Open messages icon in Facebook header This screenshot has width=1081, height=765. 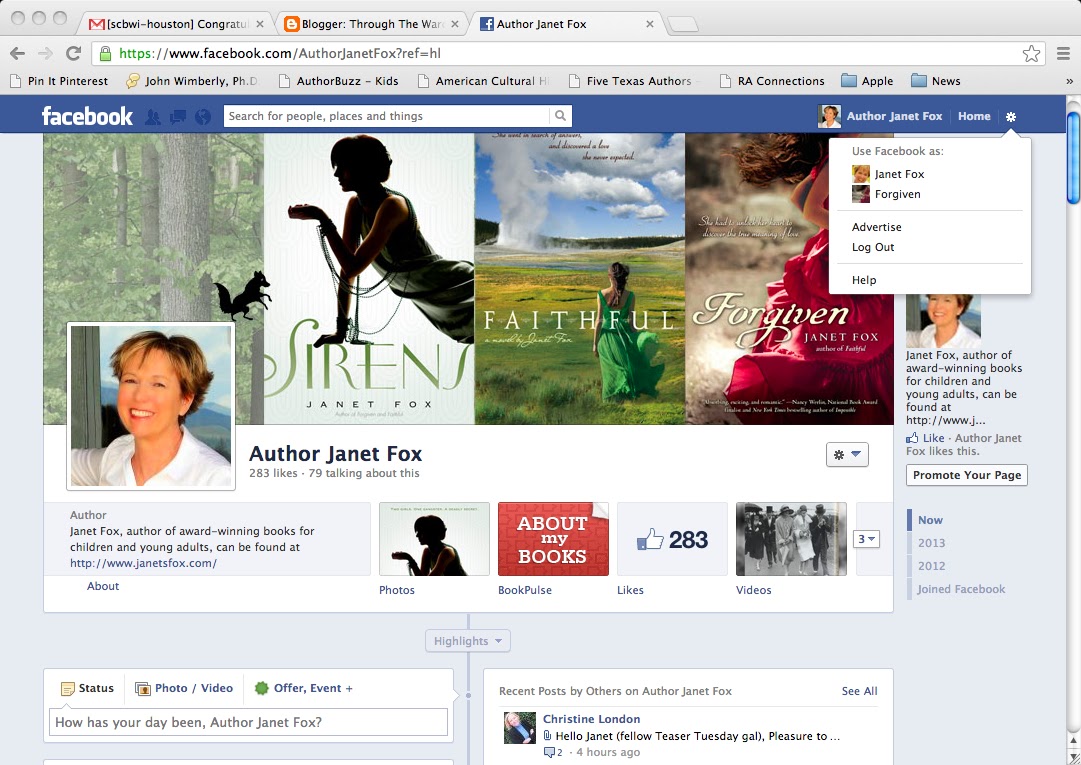coord(178,117)
